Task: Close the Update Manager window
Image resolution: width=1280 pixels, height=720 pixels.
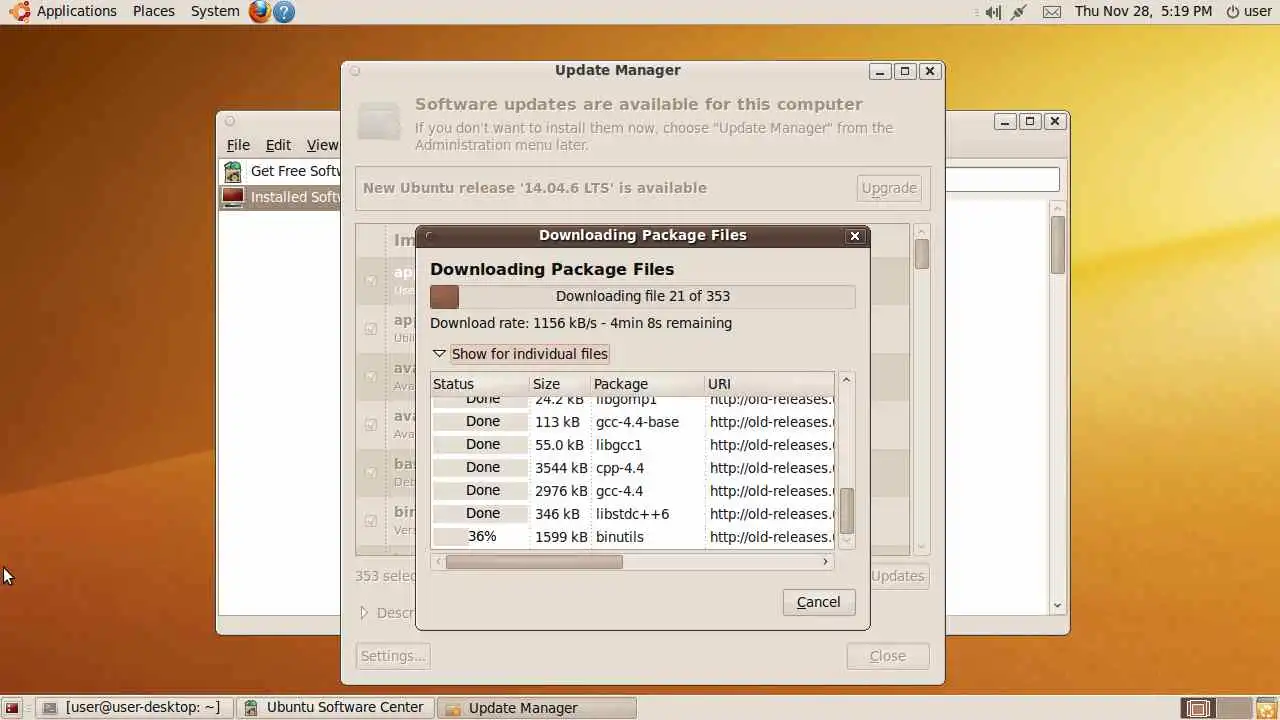Action: click(x=930, y=71)
